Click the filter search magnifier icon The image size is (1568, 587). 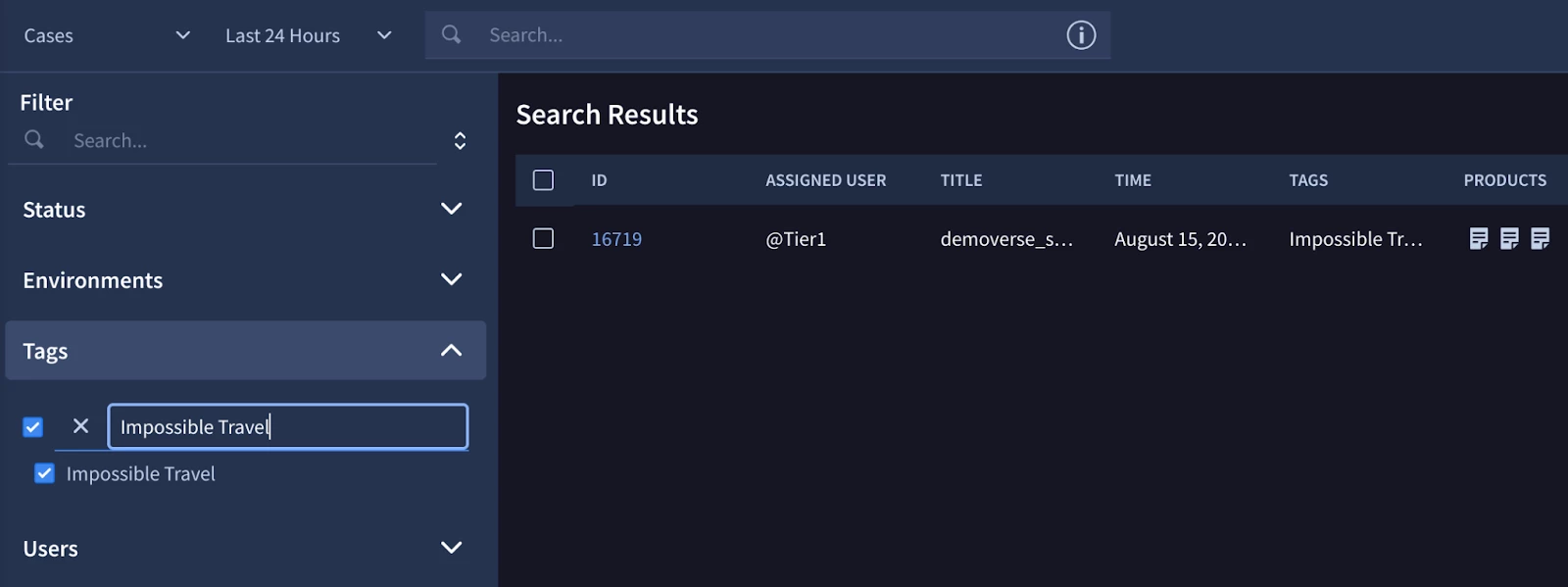click(x=34, y=139)
